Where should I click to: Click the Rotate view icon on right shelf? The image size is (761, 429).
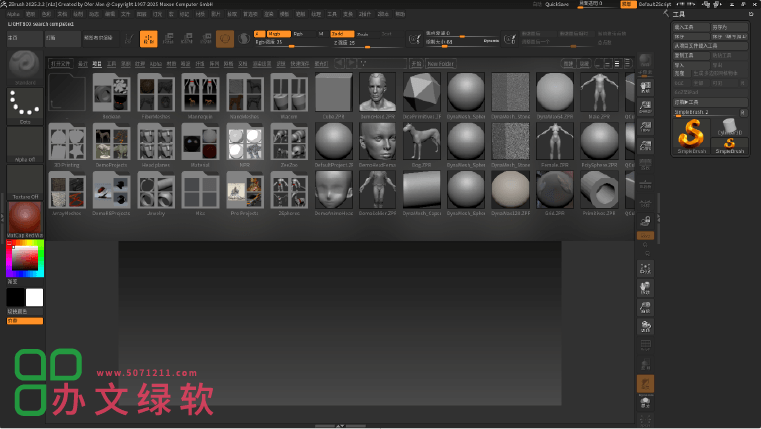coord(645,326)
